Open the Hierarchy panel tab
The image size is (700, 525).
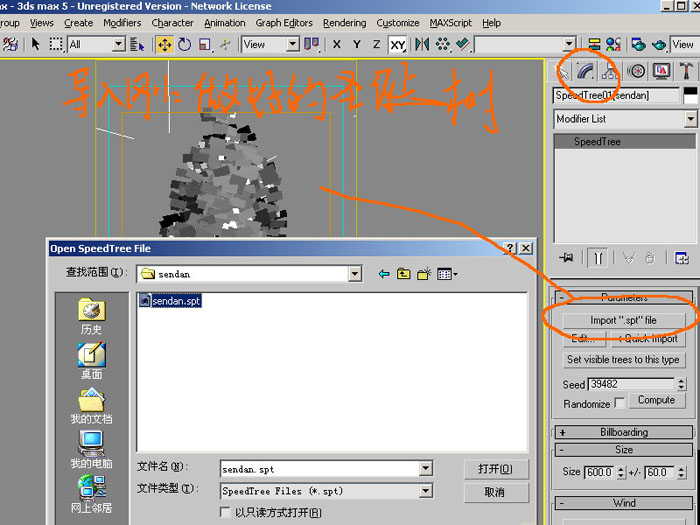[x=610, y=71]
